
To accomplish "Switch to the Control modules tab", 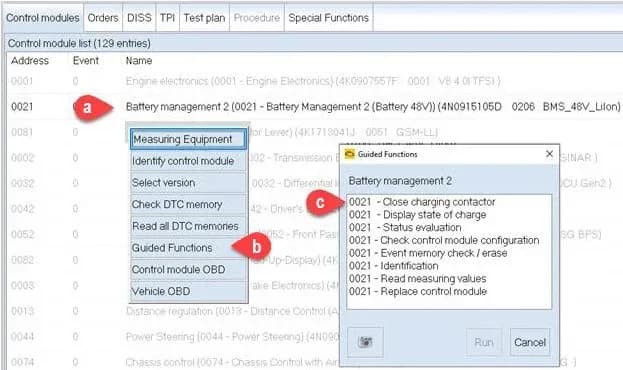I will pyautogui.click(x=43, y=18).
